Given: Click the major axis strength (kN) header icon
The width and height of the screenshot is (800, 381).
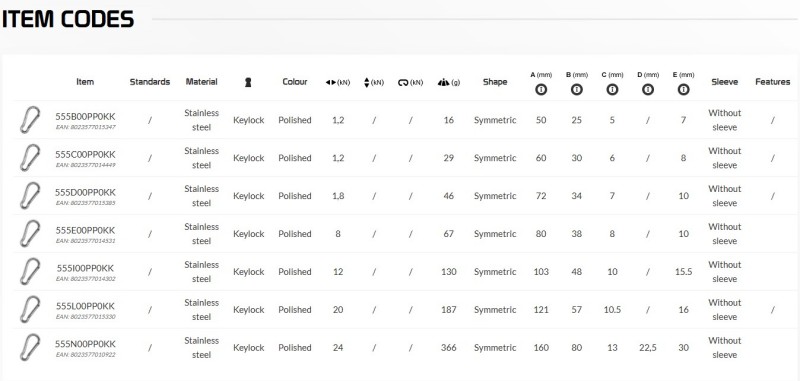Looking at the screenshot, I should coord(331,83).
